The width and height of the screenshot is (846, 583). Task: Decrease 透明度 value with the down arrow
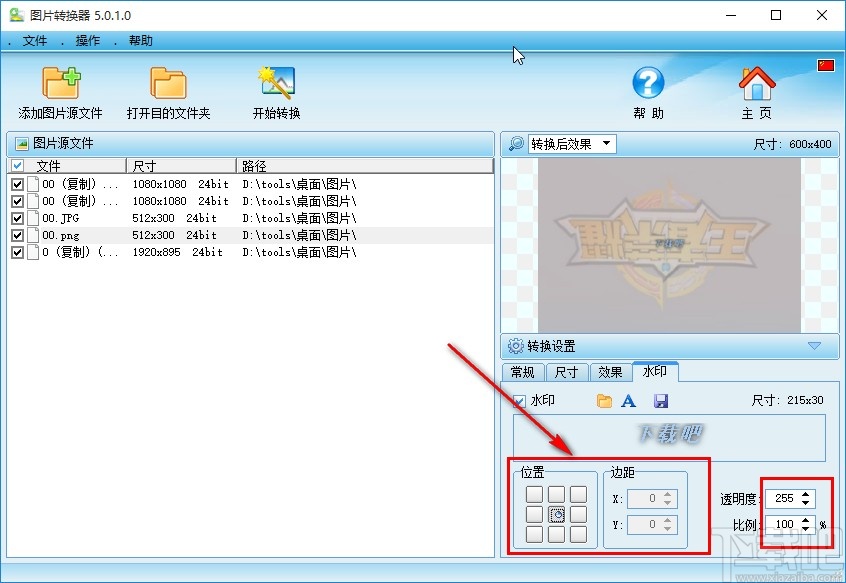tap(806, 503)
